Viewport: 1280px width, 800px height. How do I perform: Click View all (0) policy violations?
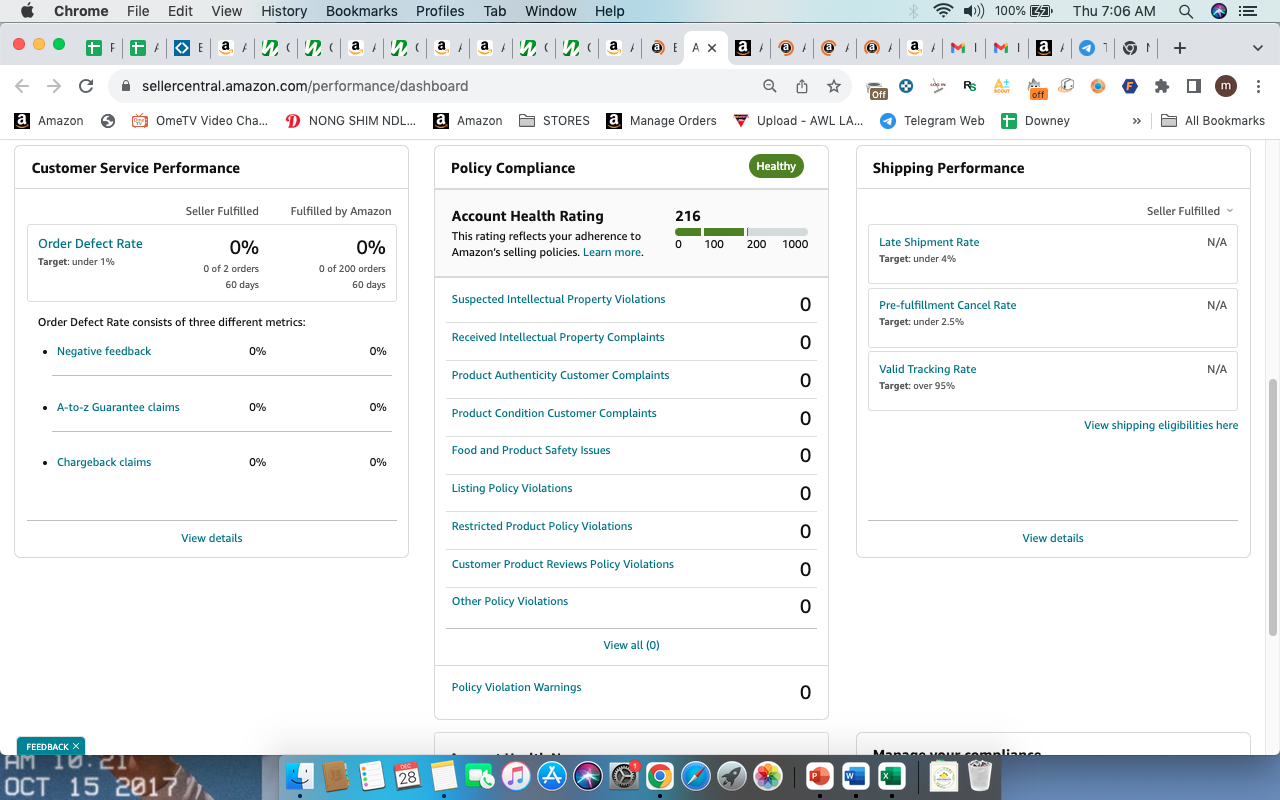point(632,645)
